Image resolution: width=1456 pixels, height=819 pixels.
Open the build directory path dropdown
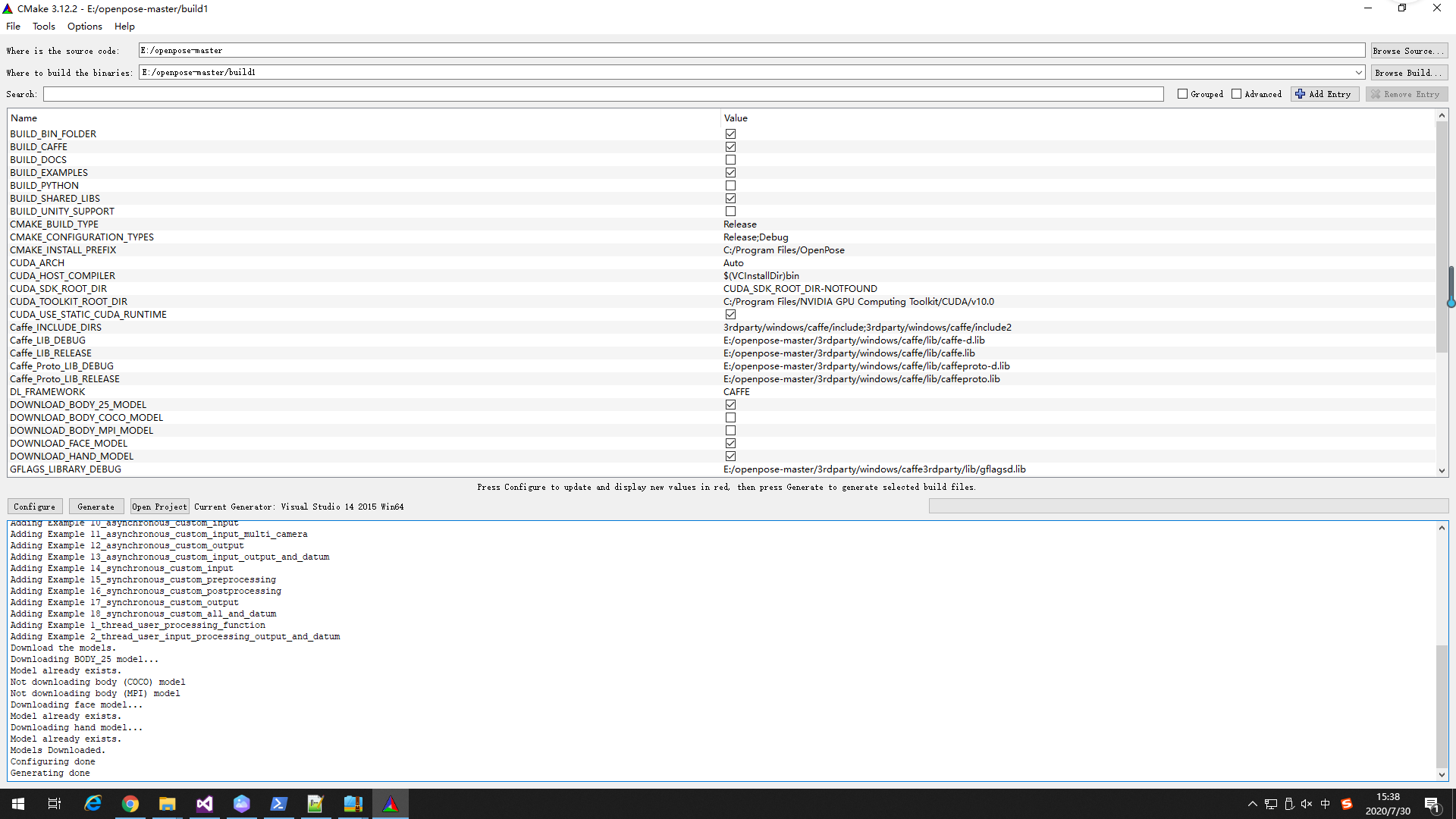tap(1358, 72)
